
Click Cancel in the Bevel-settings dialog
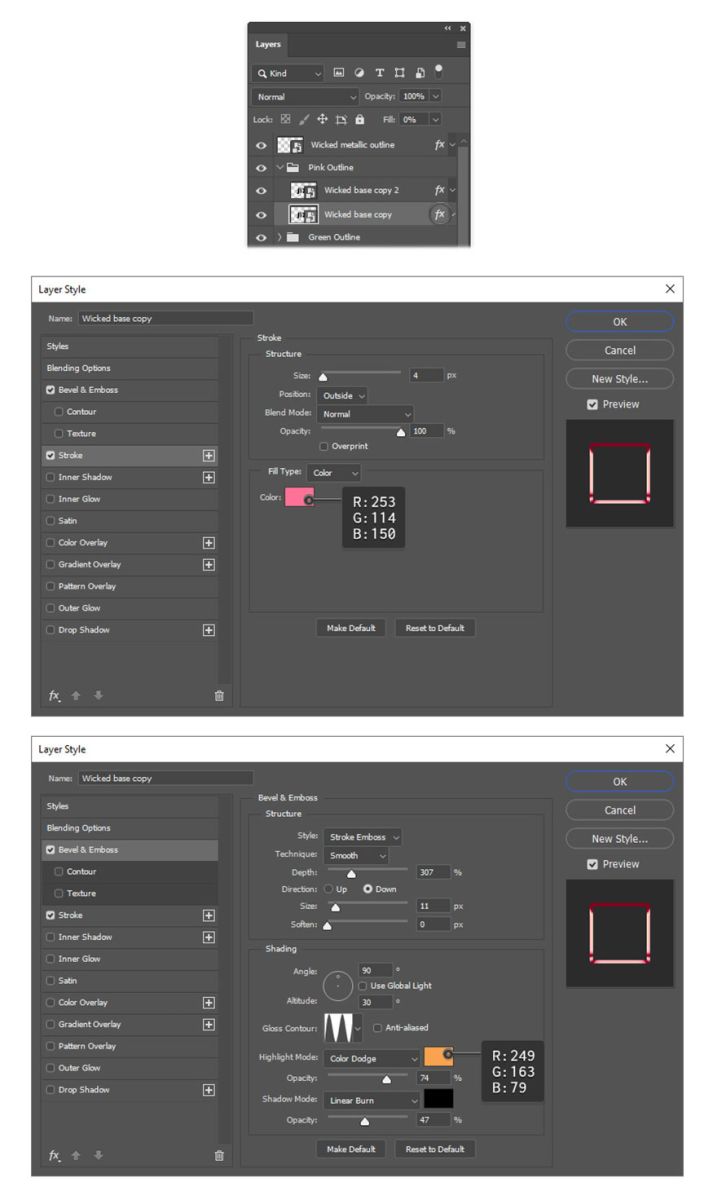pos(620,810)
